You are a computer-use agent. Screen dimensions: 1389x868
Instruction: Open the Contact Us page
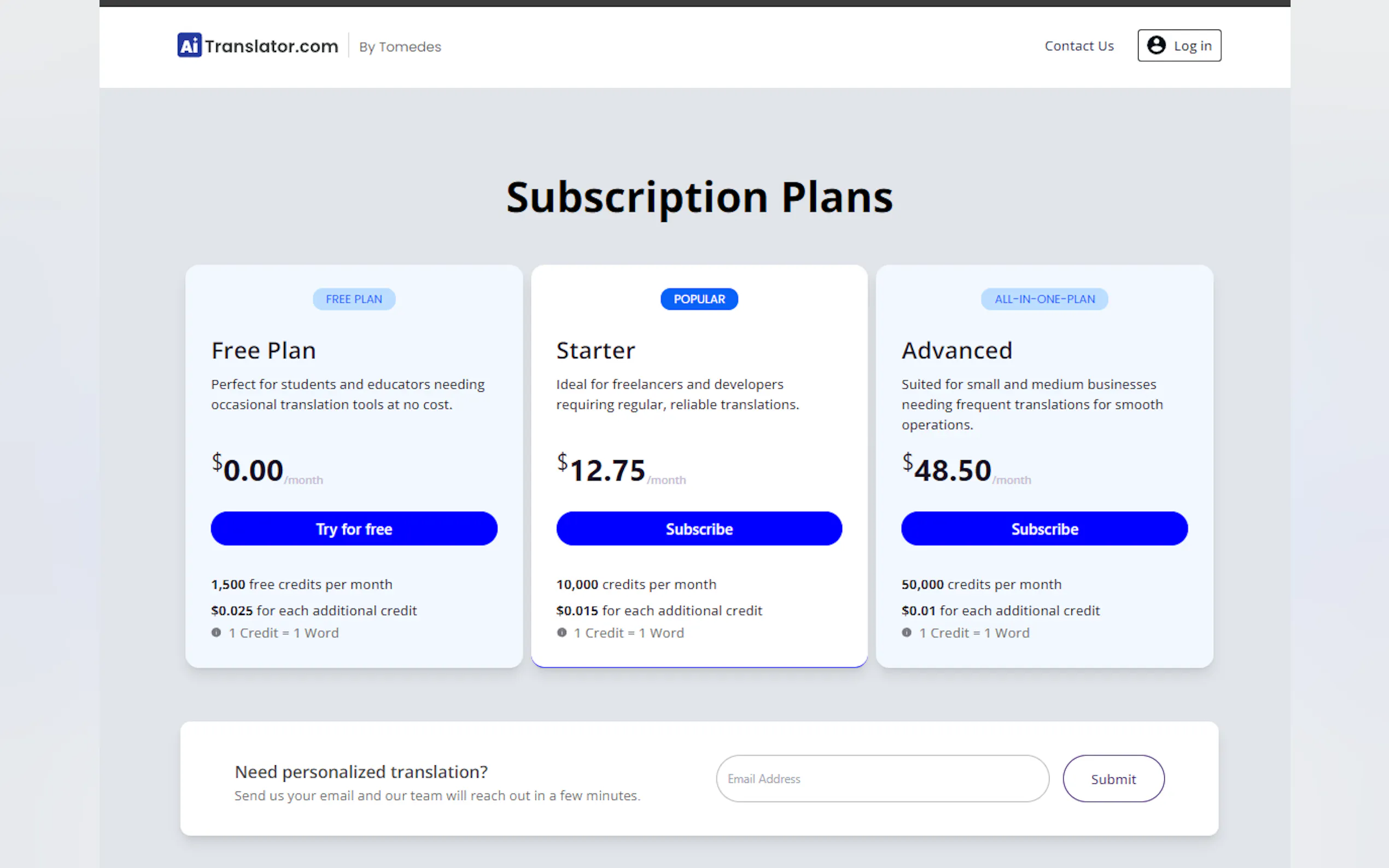pos(1078,46)
